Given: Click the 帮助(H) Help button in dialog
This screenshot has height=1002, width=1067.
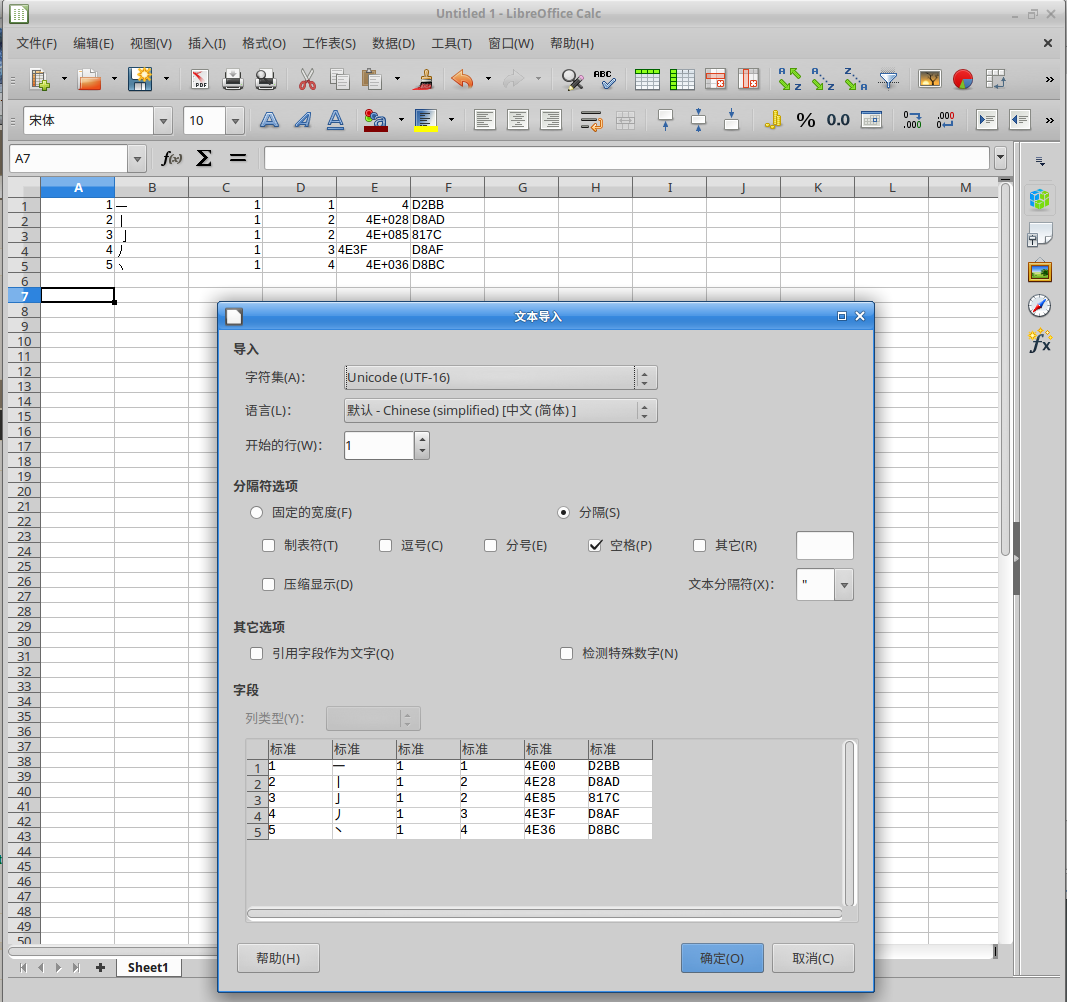Looking at the screenshot, I should 278,958.
